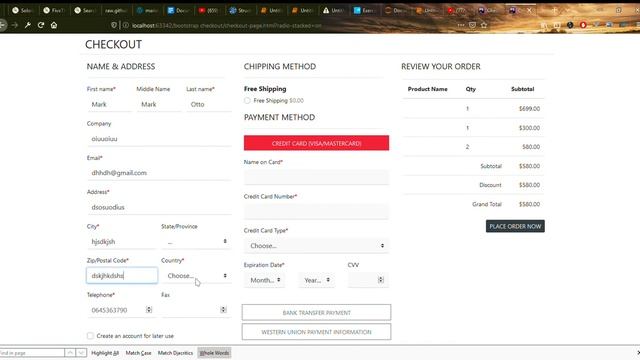Click the $80.00 subtotal cell
640x360 pixels.
tap(531, 147)
